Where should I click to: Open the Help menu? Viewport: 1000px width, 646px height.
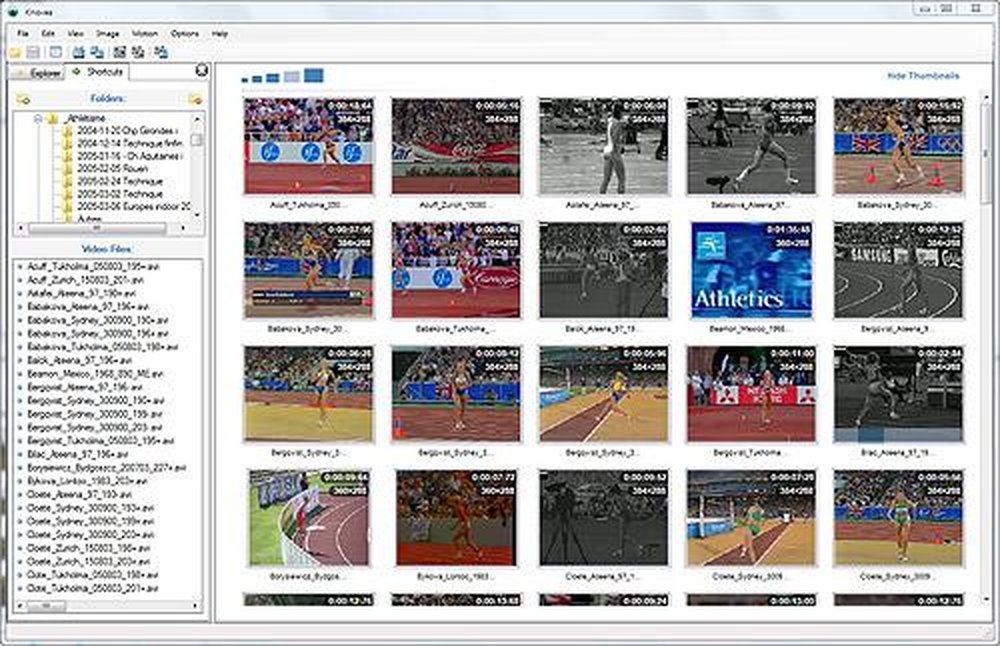click(220, 33)
